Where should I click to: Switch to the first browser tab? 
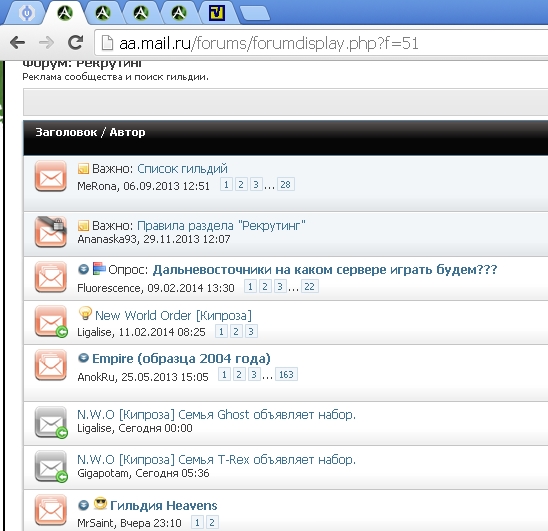click(x=27, y=13)
